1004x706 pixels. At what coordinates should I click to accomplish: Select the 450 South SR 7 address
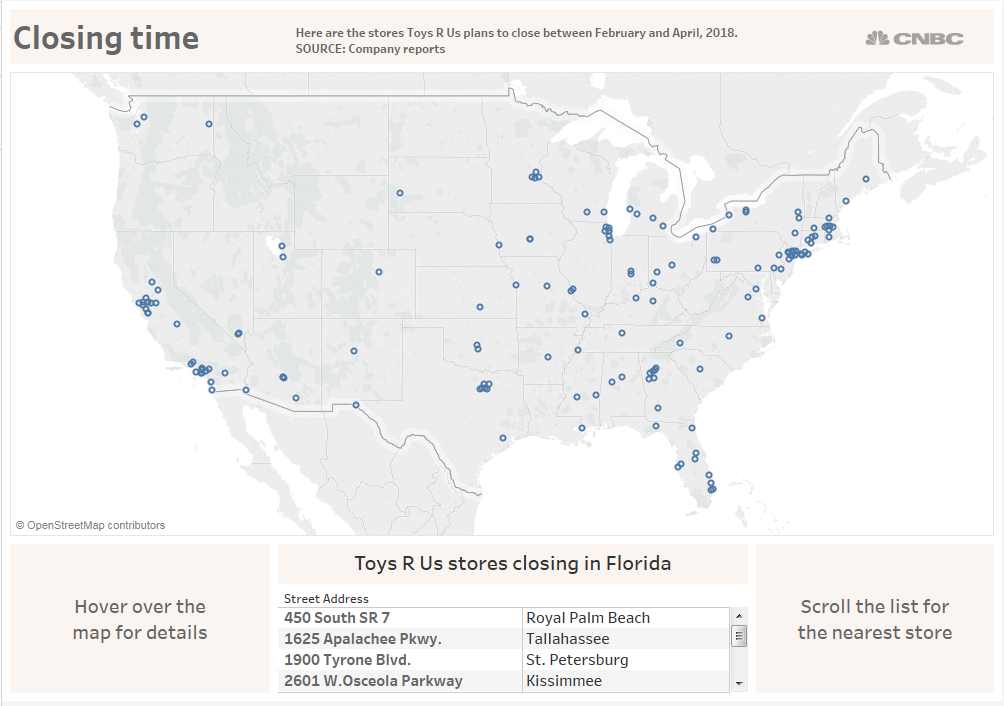pyautogui.click(x=337, y=618)
